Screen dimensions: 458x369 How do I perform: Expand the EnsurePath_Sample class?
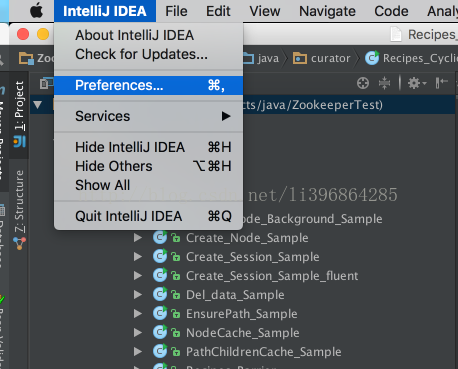(138, 314)
